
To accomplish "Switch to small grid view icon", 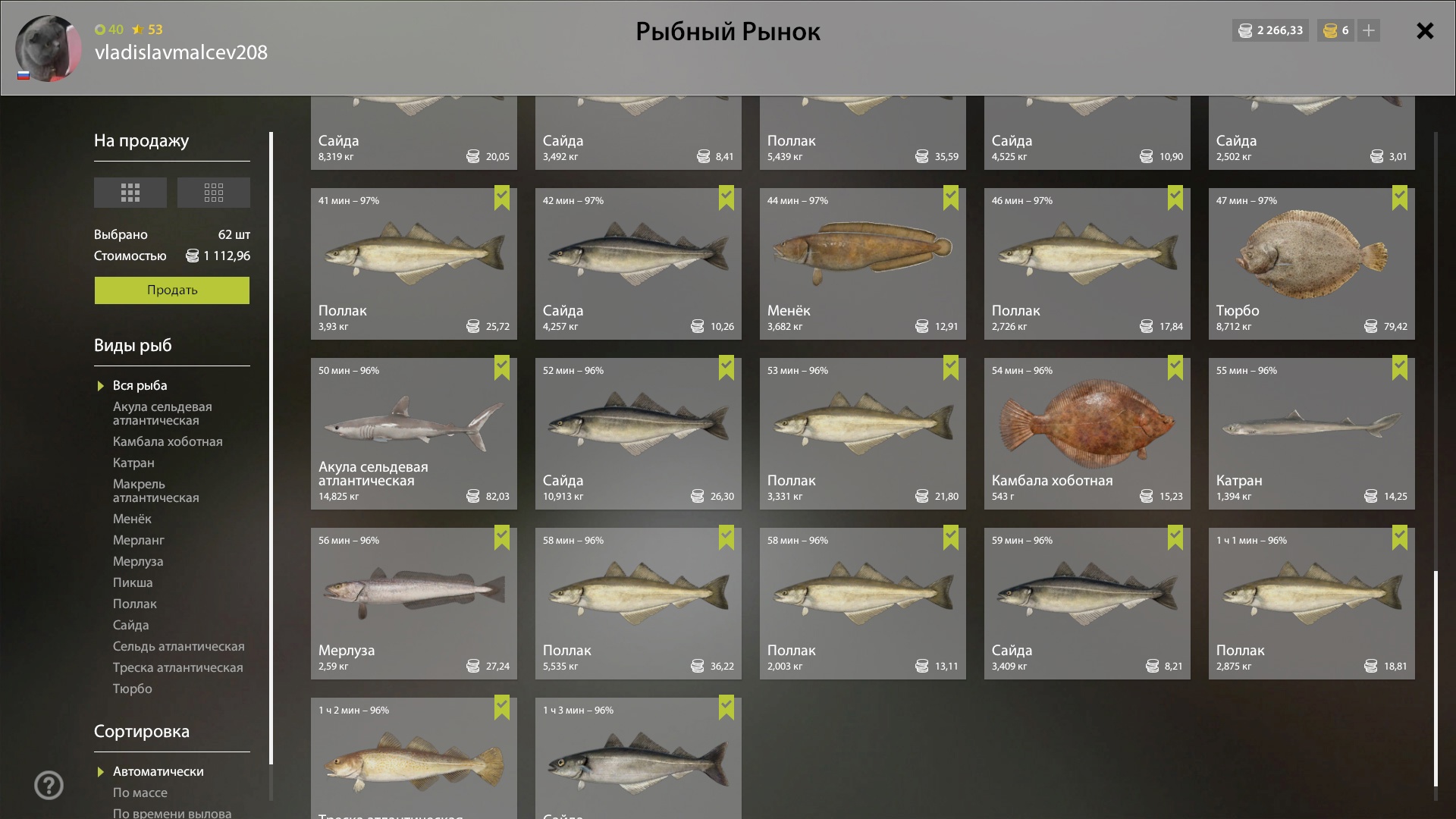I will click(x=213, y=193).
